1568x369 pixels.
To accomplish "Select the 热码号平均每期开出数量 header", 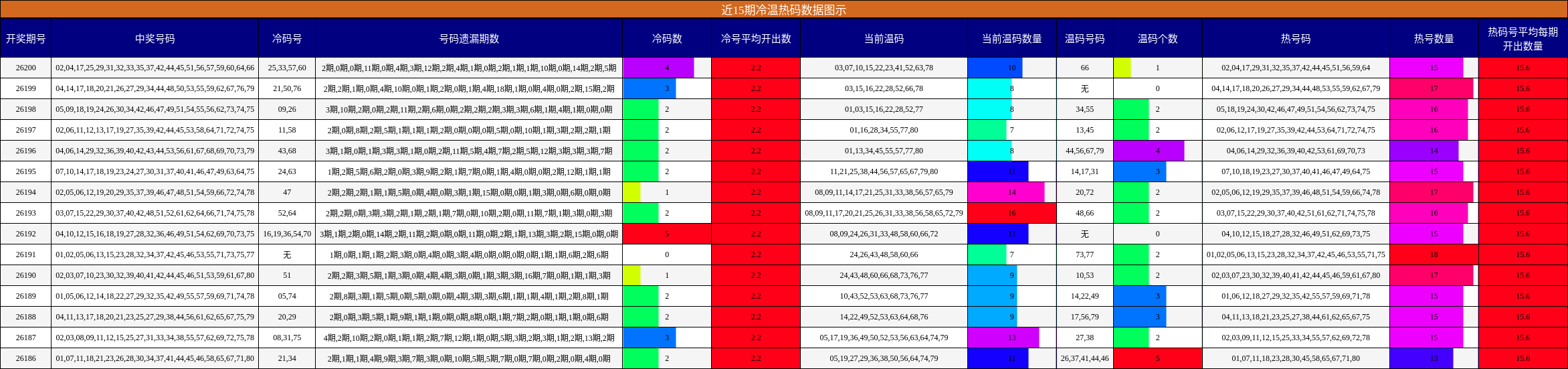I will click(1523, 39).
